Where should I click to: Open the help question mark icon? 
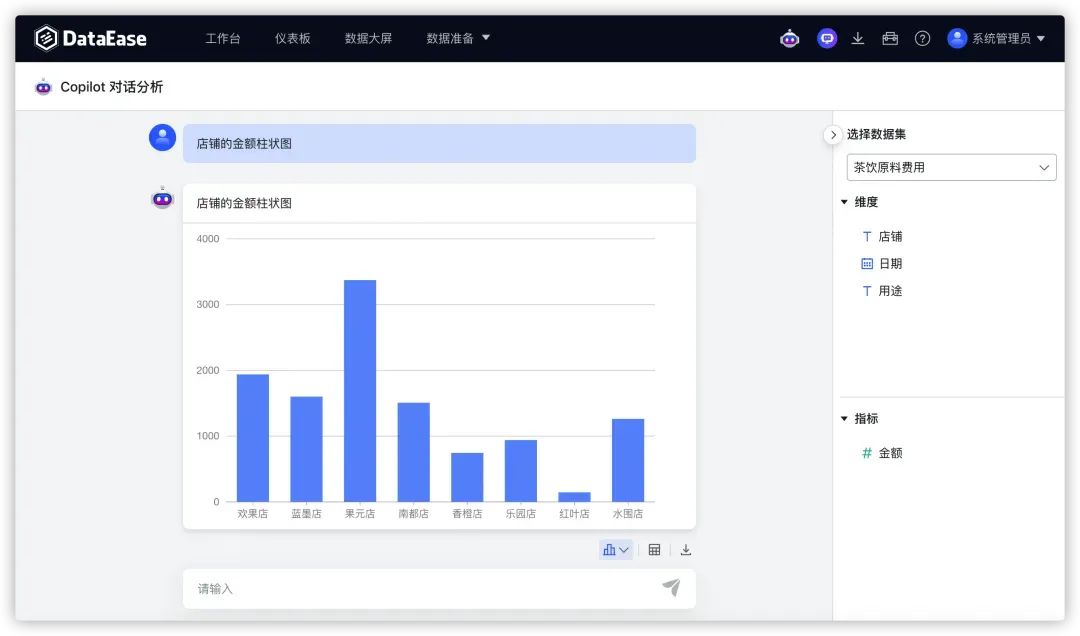click(922, 39)
